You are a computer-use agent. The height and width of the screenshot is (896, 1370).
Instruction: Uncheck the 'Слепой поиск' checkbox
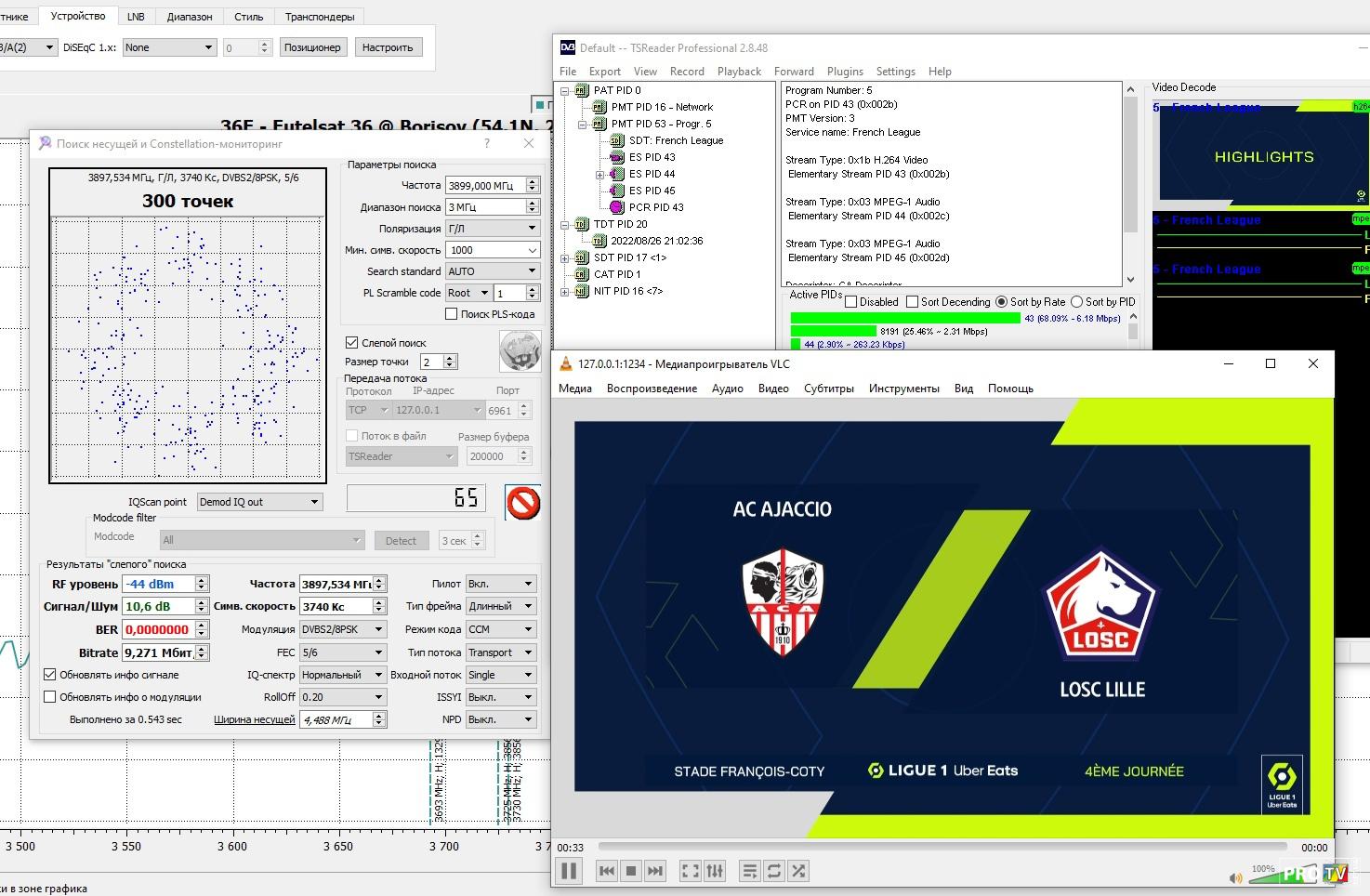[352, 343]
